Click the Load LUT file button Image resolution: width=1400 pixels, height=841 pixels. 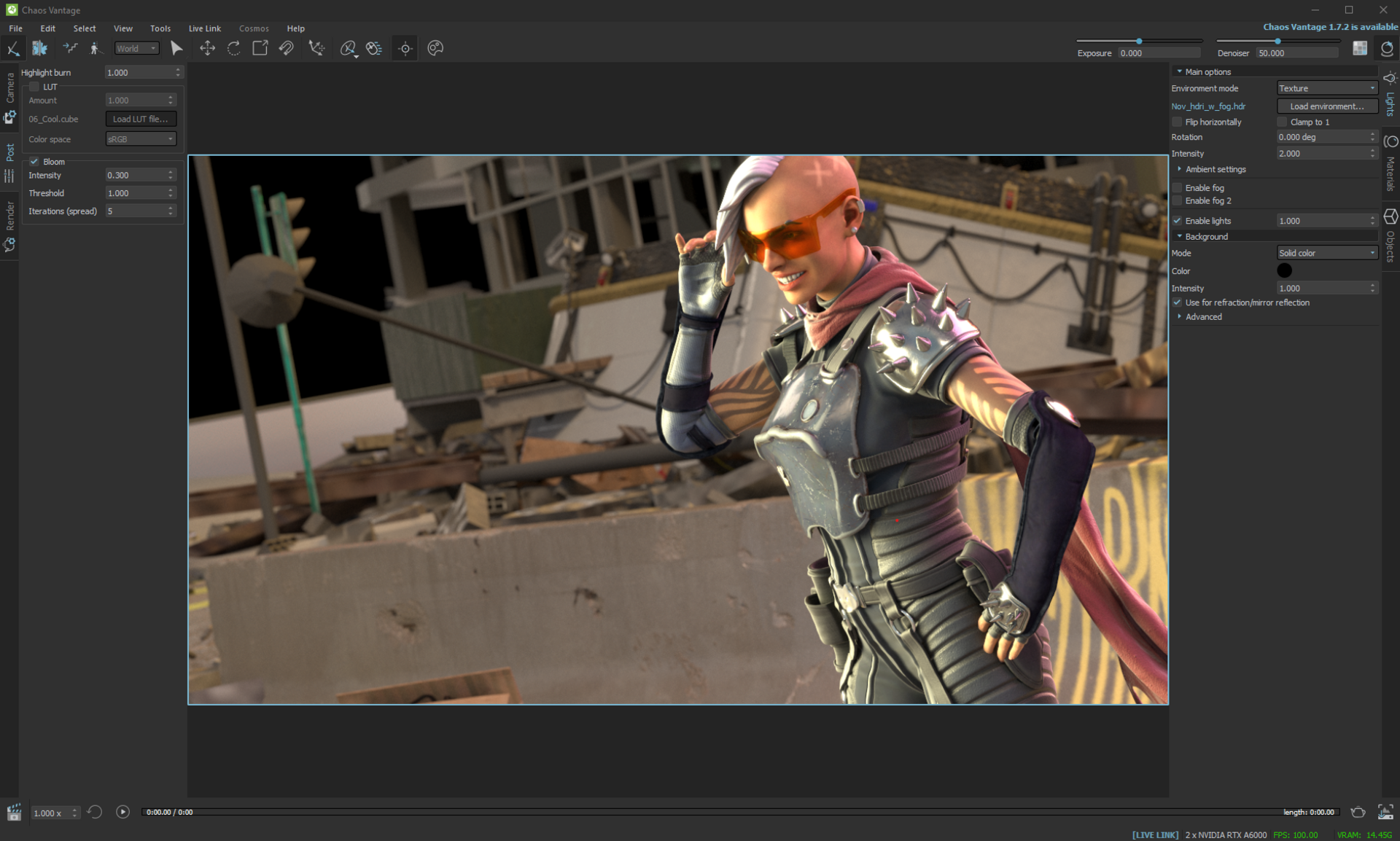(x=141, y=119)
